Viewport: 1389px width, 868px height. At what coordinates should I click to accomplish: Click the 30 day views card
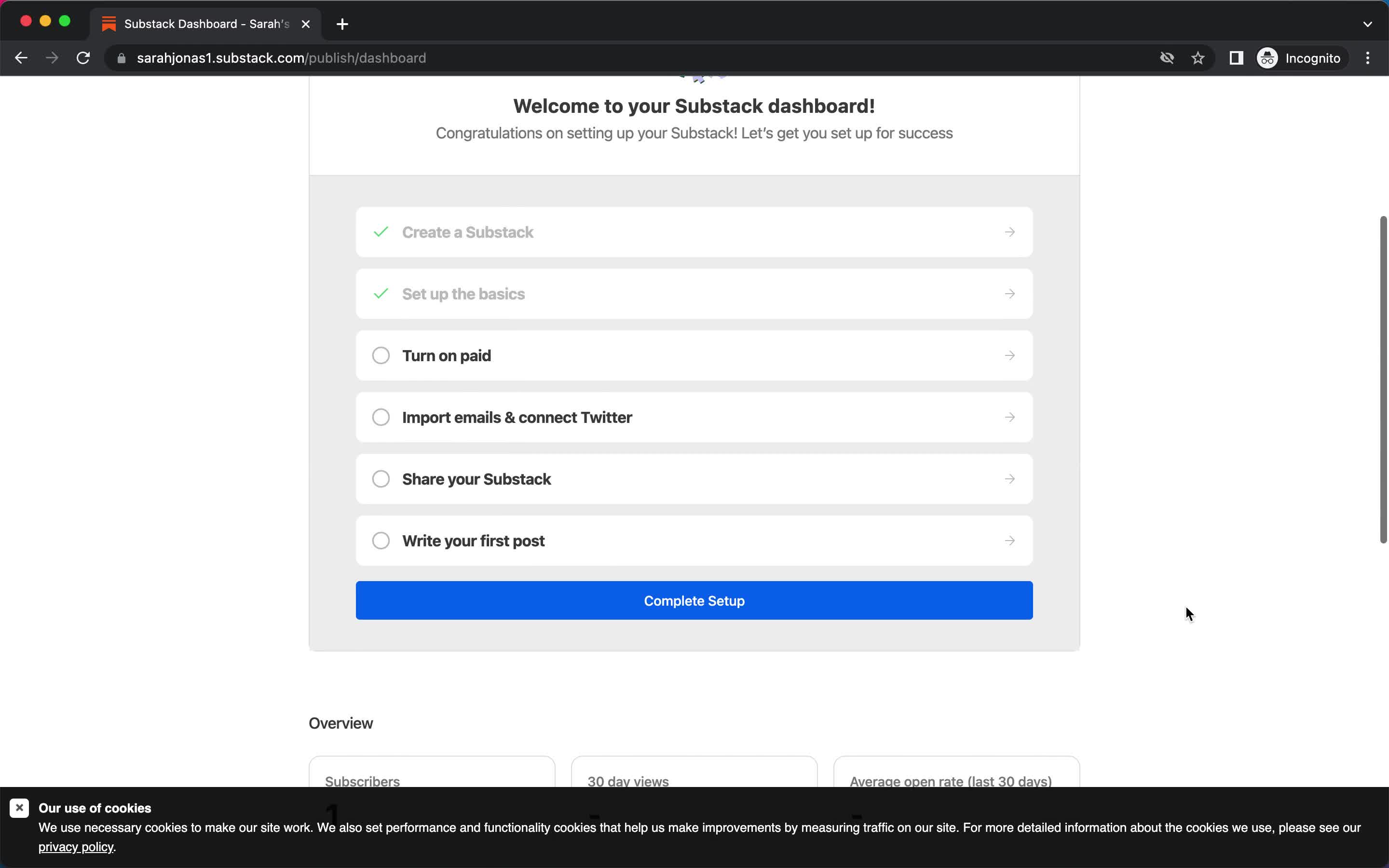(694, 772)
